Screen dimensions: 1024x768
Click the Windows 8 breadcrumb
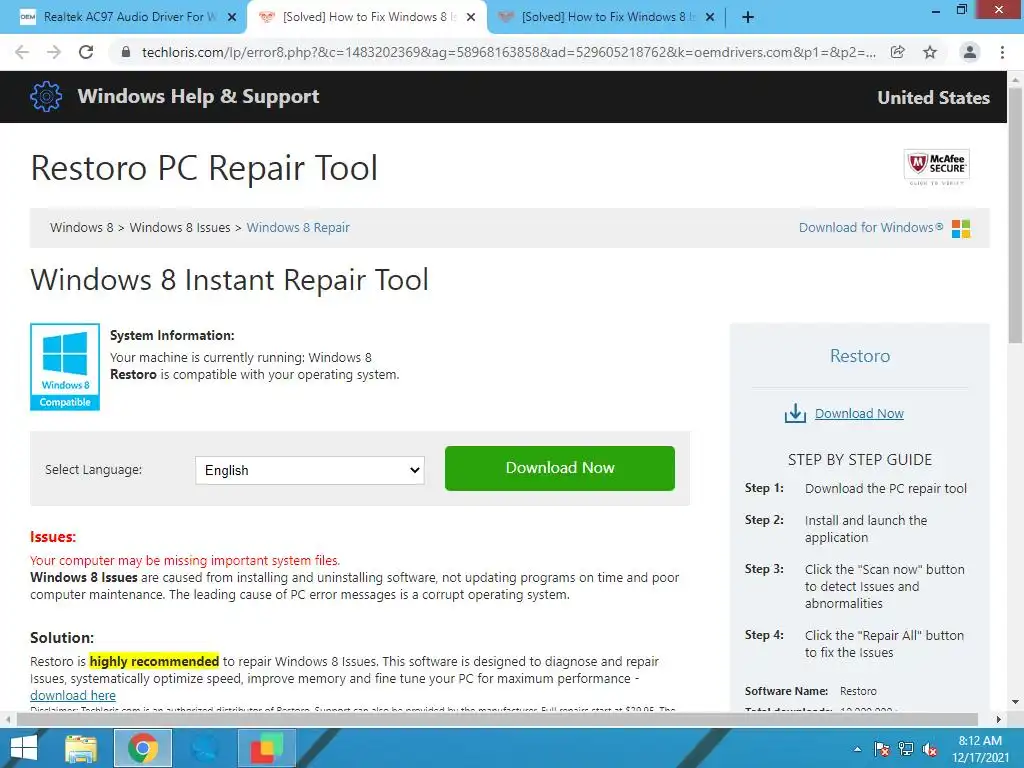[x=82, y=227]
